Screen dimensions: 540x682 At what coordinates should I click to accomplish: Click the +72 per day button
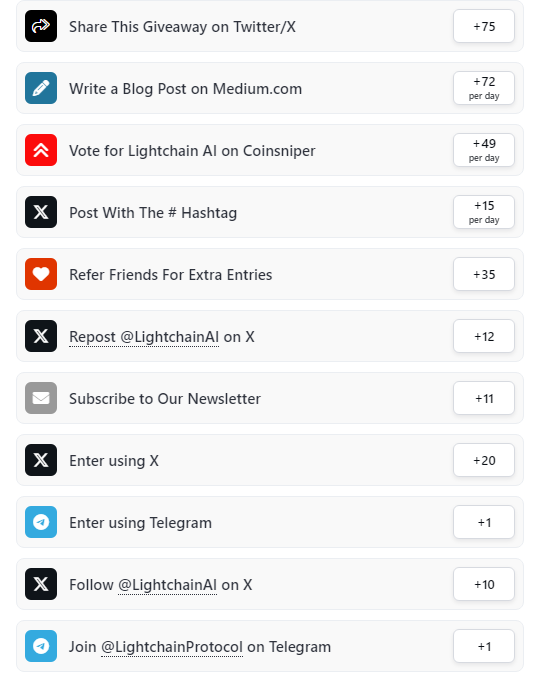(x=484, y=88)
